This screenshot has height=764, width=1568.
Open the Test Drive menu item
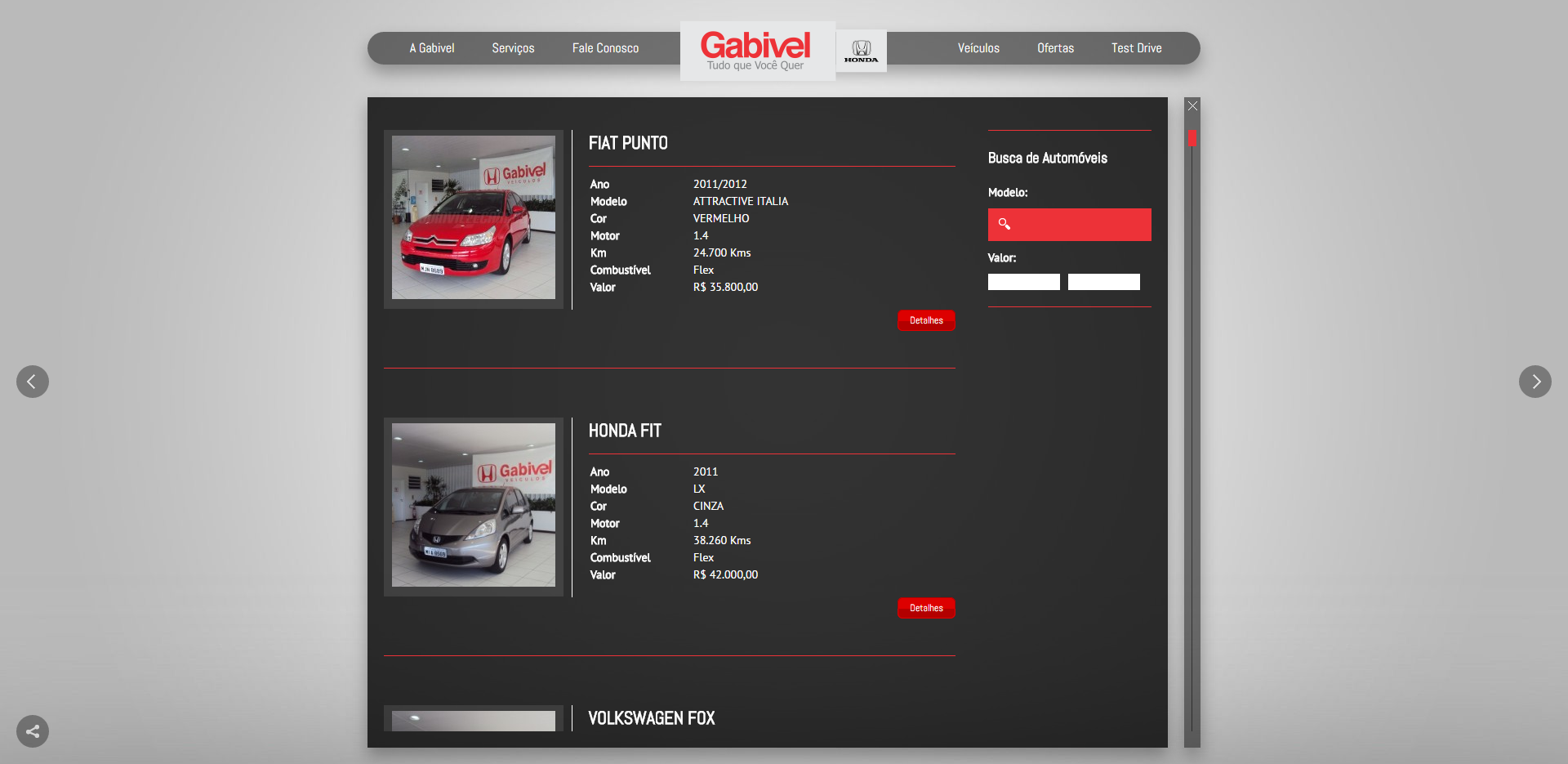tap(1136, 48)
